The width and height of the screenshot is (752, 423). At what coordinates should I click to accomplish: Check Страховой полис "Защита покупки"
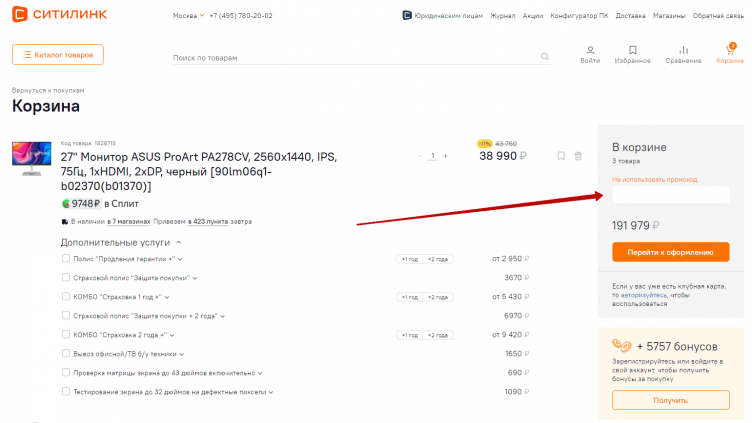pyautogui.click(x=66, y=277)
